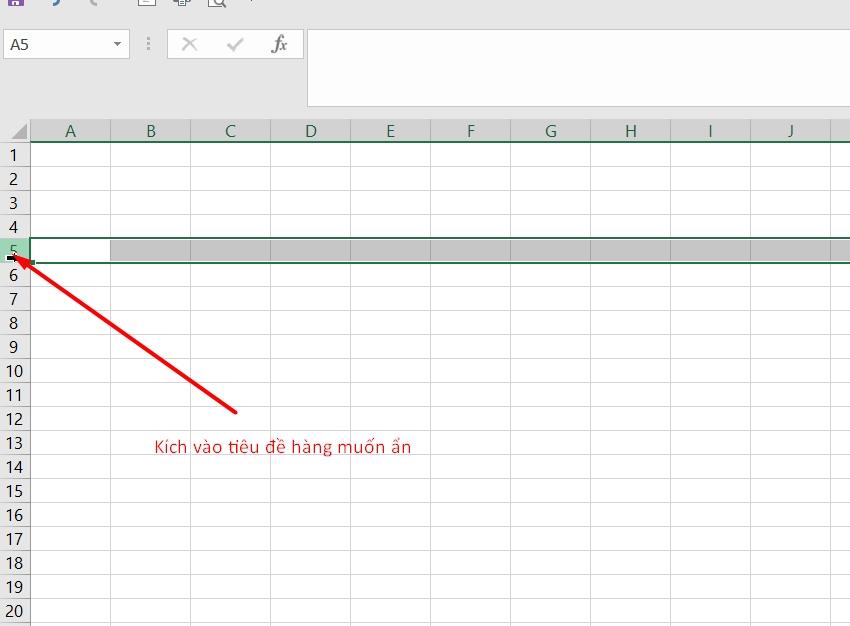850x626 pixels.
Task: Select row 20 header
Action: (x=15, y=611)
